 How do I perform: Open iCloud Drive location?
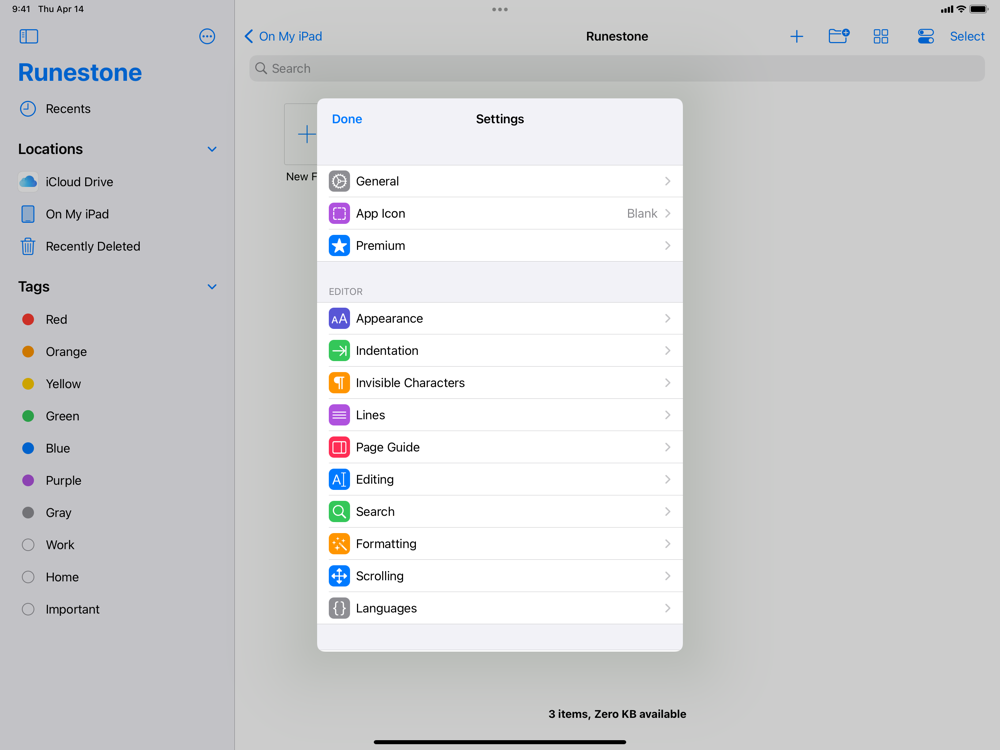(x=118, y=182)
